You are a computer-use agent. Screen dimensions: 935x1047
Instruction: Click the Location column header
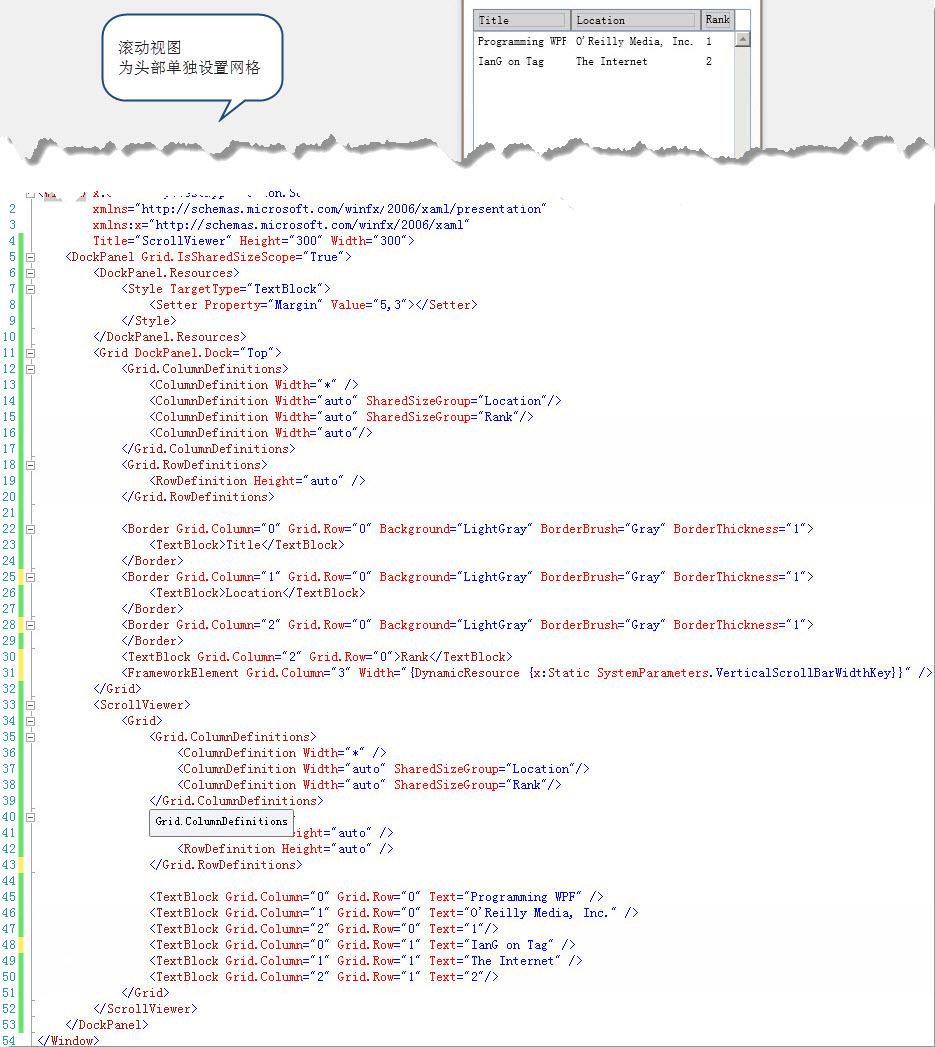point(635,20)
